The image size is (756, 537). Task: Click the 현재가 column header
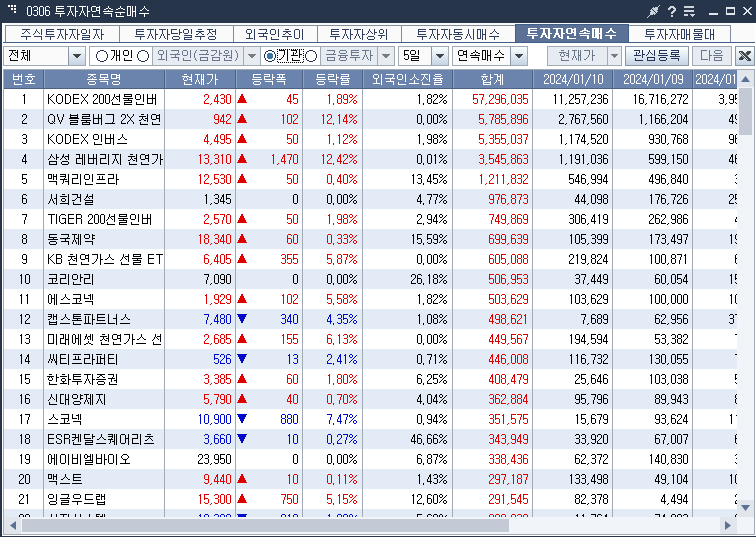click(200, 79)
